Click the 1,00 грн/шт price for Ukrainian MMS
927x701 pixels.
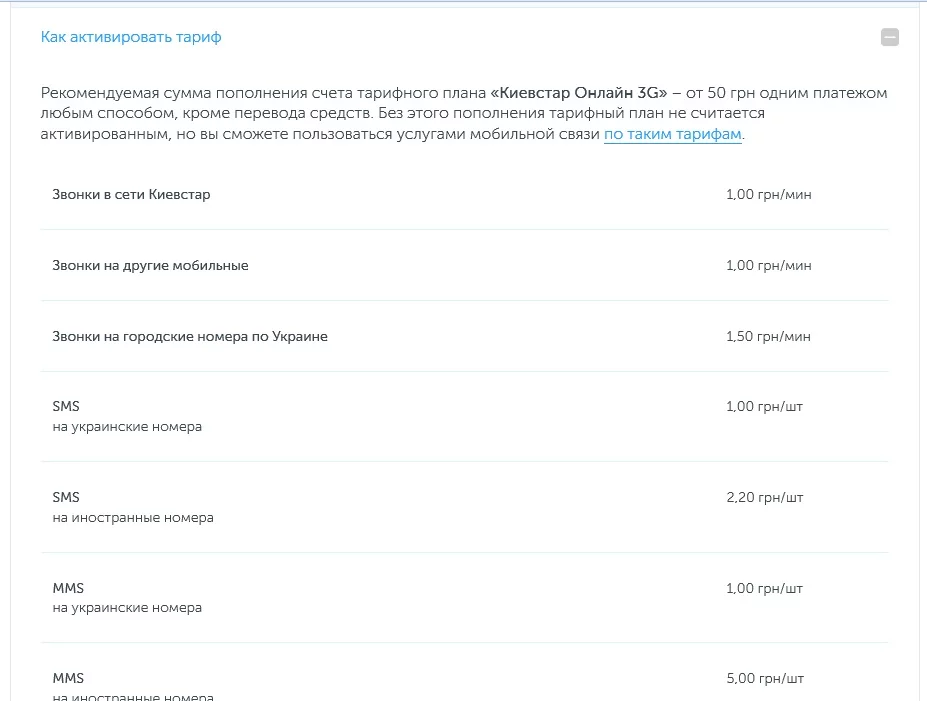764,588
